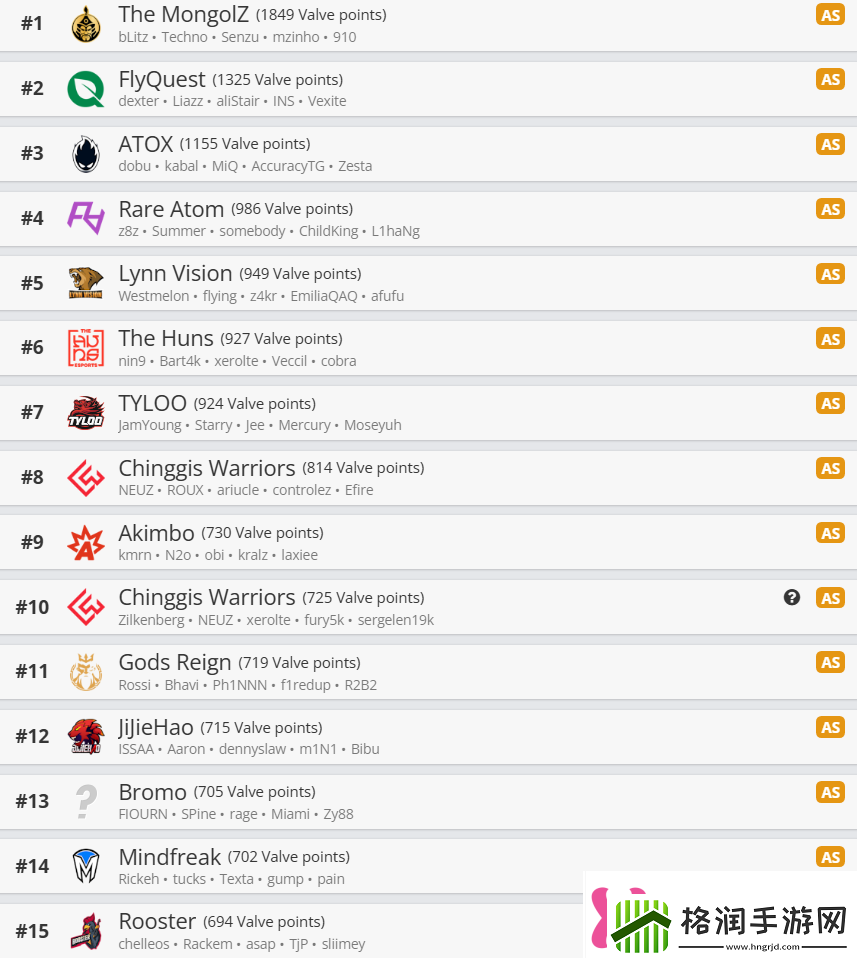Click the rank 10 Chinggis Warriors row
857x958 pixels.
click(x=428, y=607)
